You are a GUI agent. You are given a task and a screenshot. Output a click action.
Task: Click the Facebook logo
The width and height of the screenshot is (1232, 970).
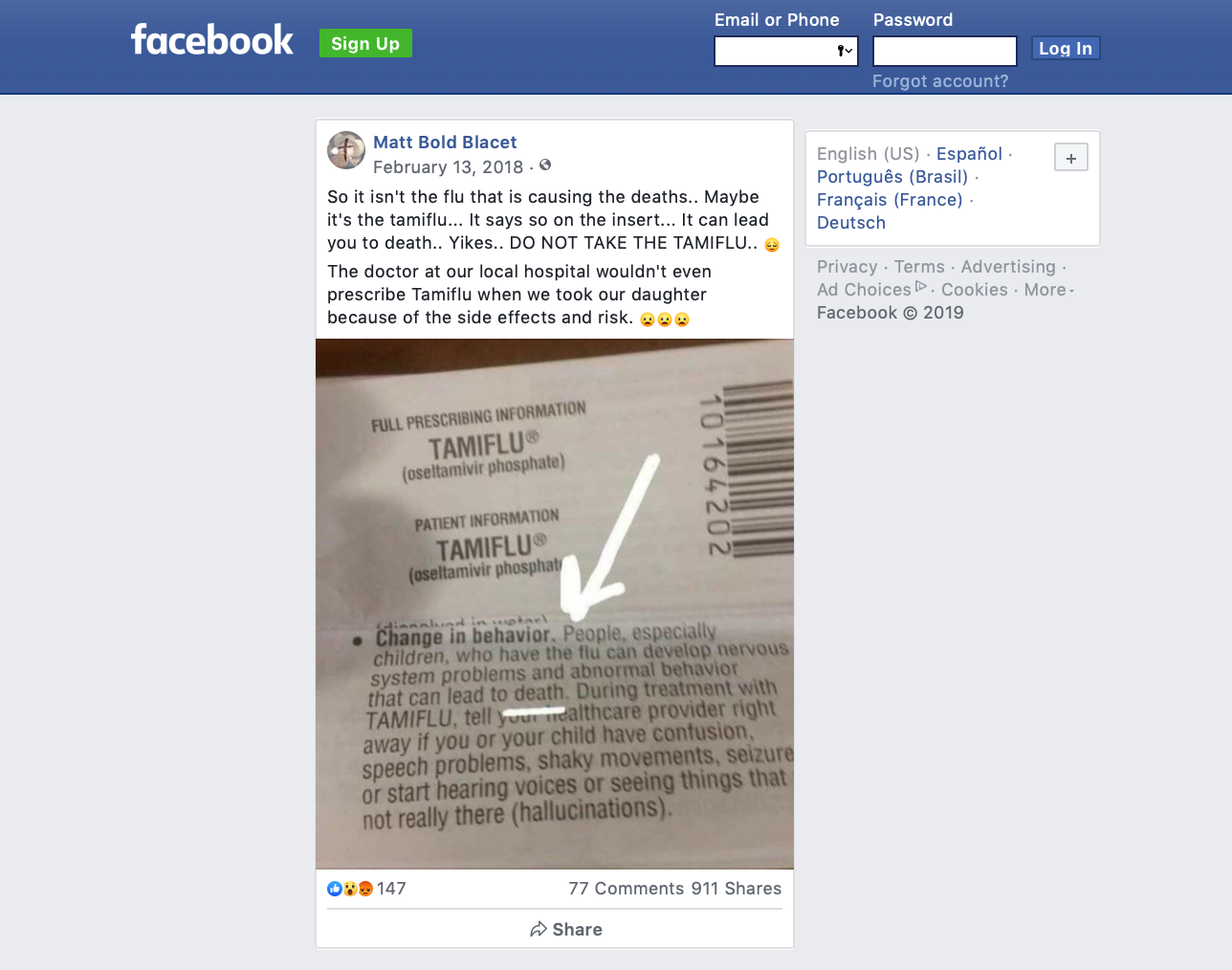point(211,40)
